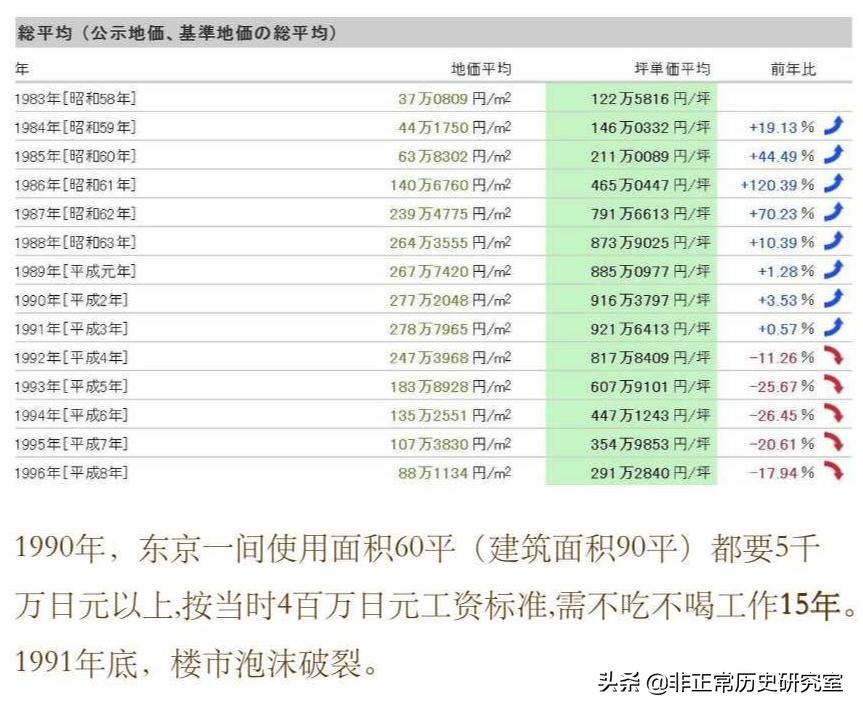Click the cell 291万2840円/坪
863x713 pixels.
650,472
